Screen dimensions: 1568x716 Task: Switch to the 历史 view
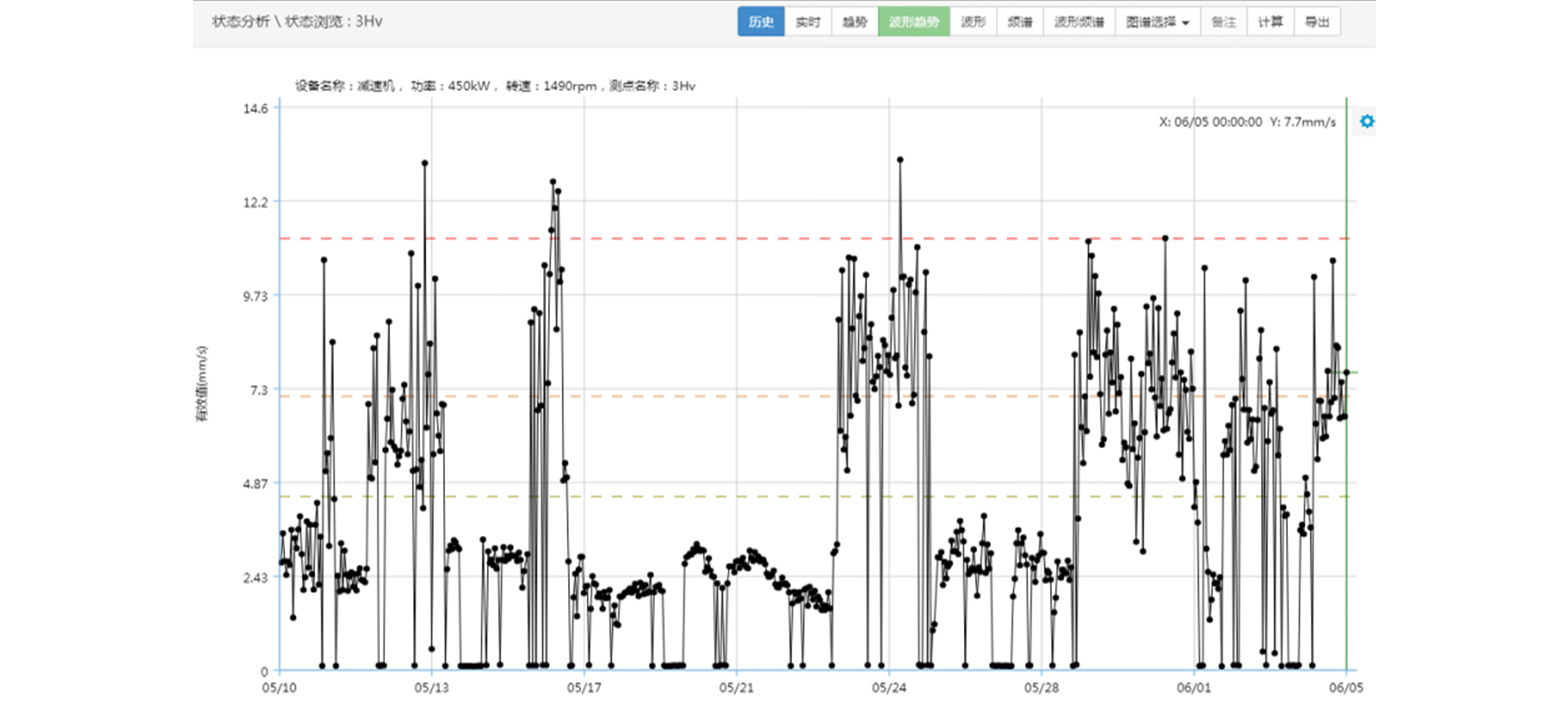(x=761, y=22)
